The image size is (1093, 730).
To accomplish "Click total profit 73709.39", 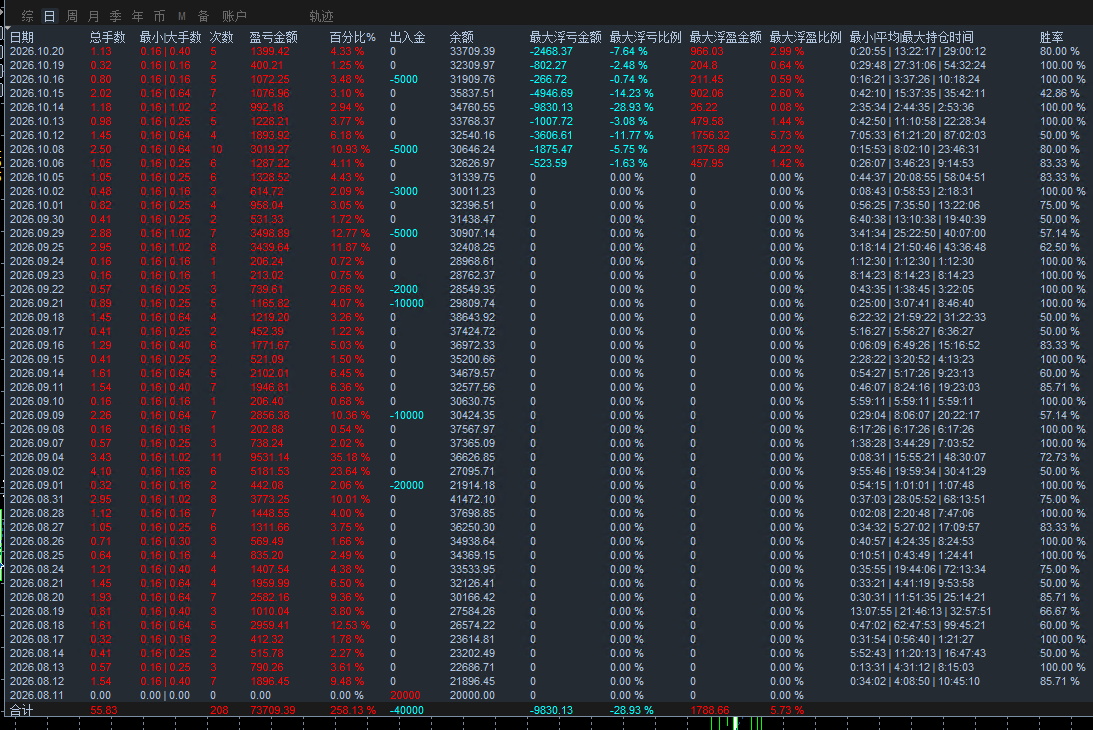I will click(x=273, y=710).
